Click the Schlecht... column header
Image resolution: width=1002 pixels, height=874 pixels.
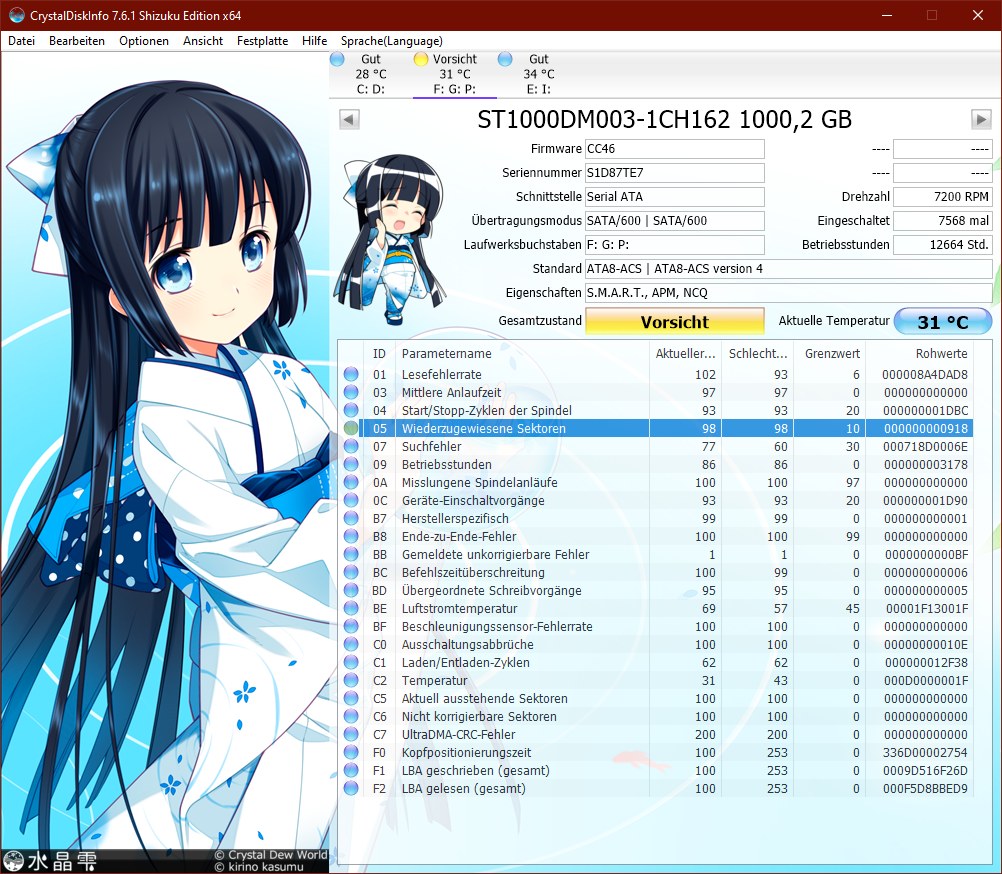(x=758, y=353)
